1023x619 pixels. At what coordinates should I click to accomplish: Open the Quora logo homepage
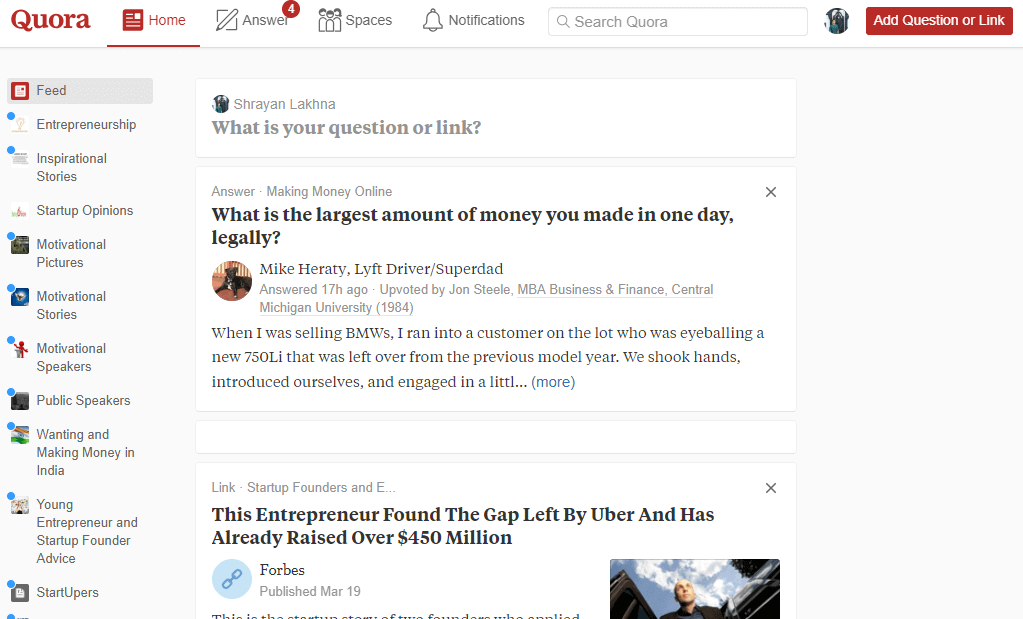click(x=50, y=20)
